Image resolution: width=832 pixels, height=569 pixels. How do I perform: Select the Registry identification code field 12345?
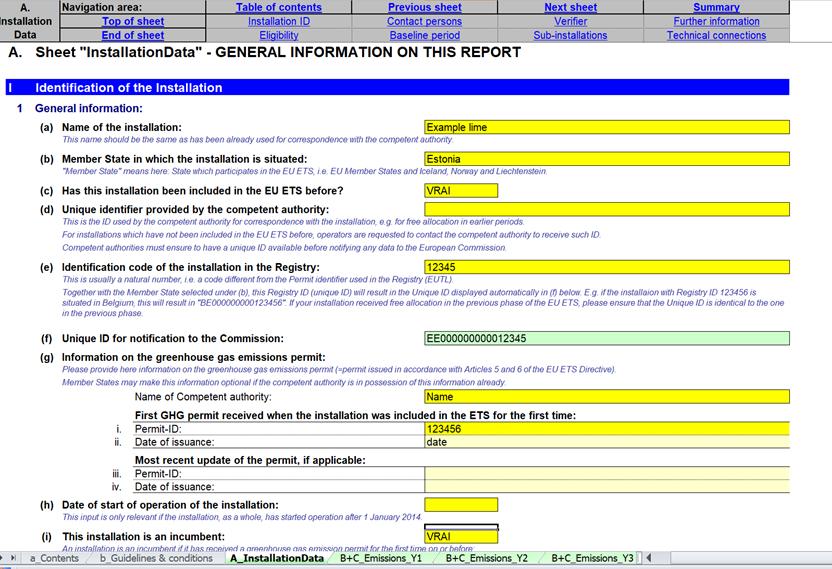(x=606, y=267)
